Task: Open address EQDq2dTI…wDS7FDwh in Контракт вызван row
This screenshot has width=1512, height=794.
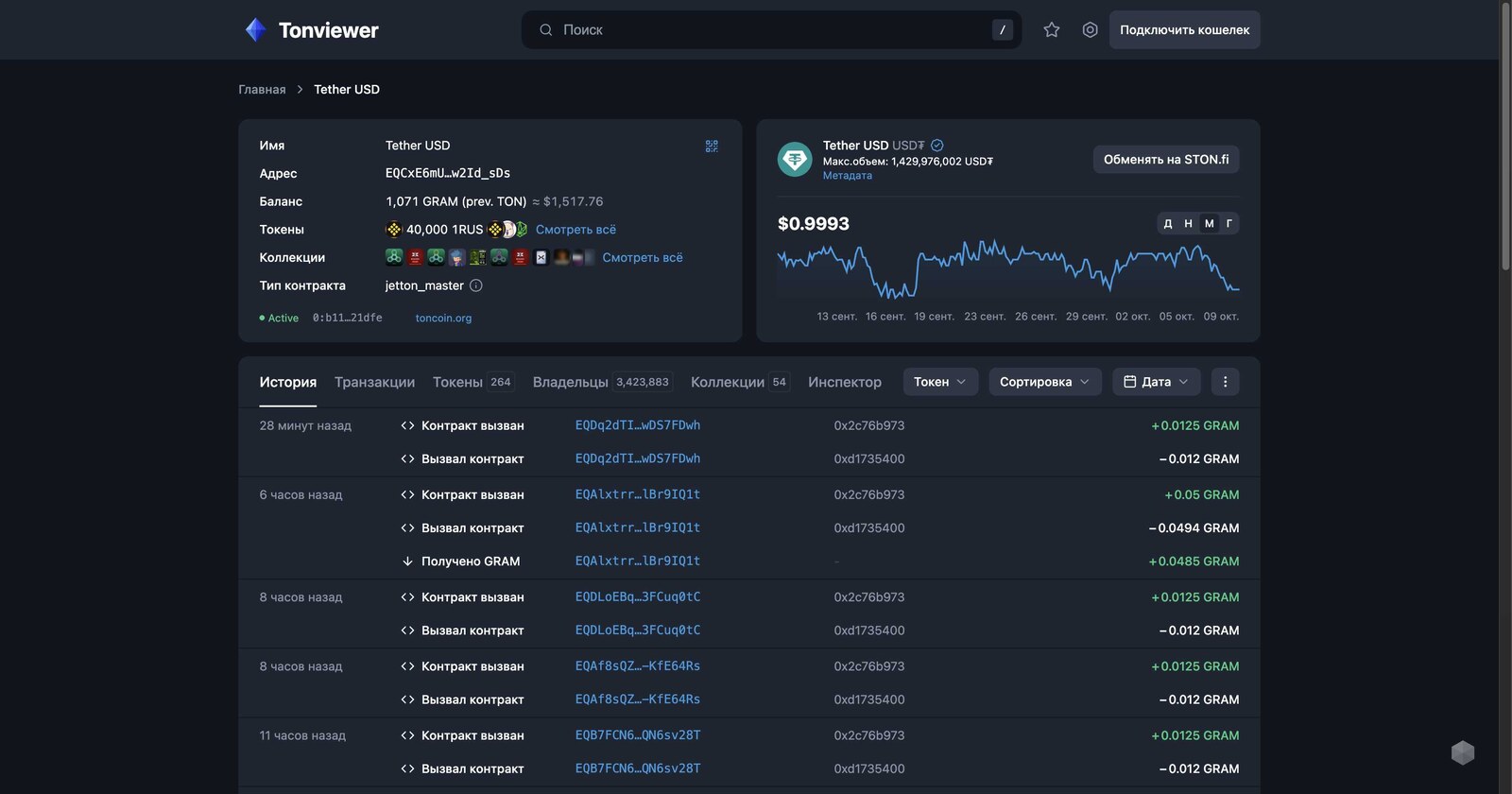Action: 638,425
